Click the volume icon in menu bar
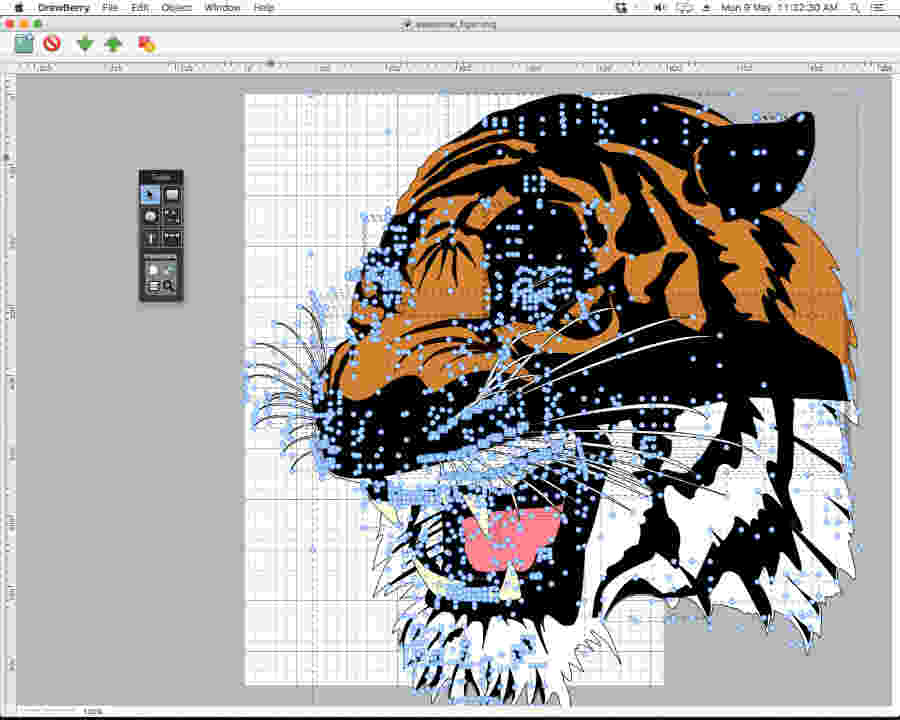Viewport: 900px width, 720px height. click(660, 7)
